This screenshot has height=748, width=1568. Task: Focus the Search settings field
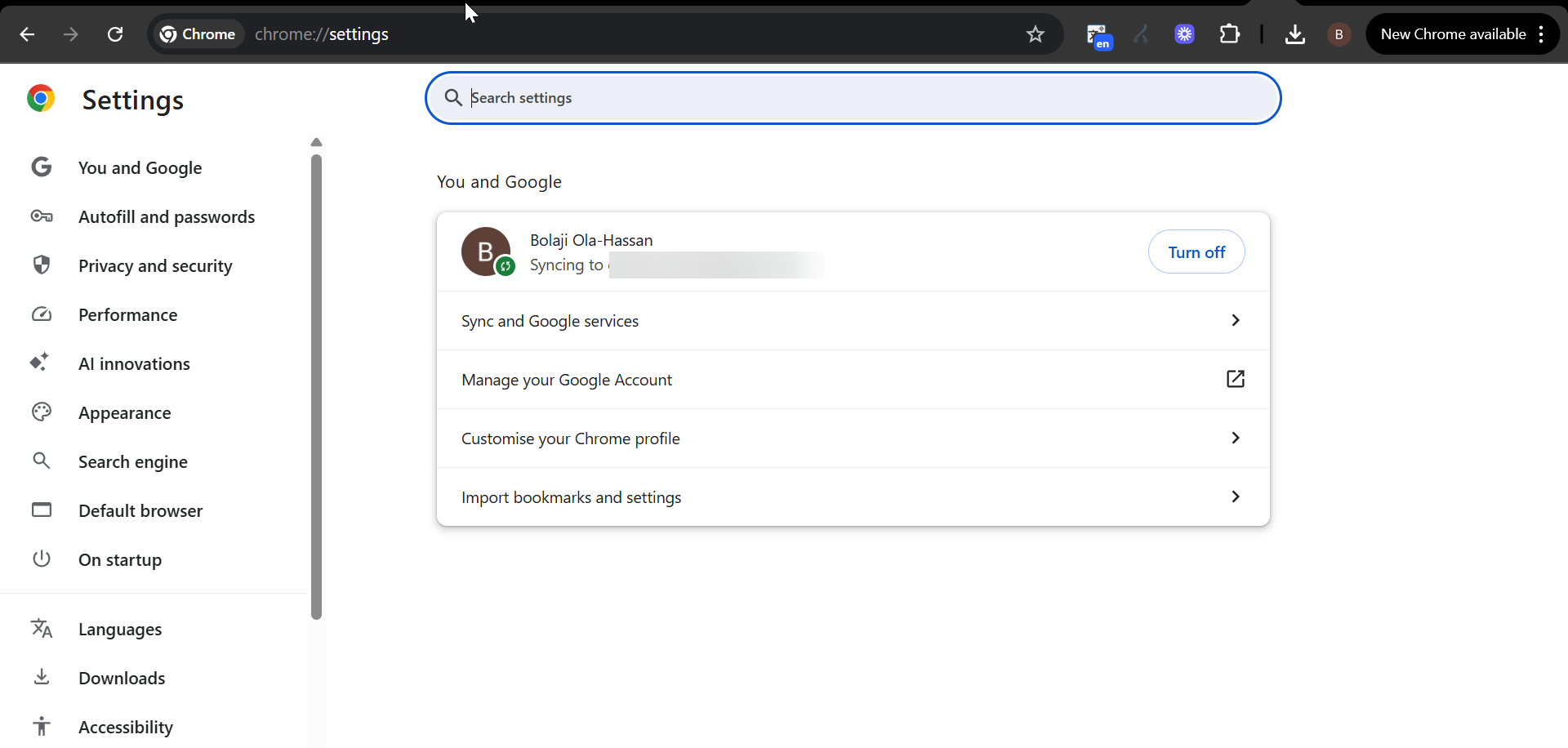853,98
